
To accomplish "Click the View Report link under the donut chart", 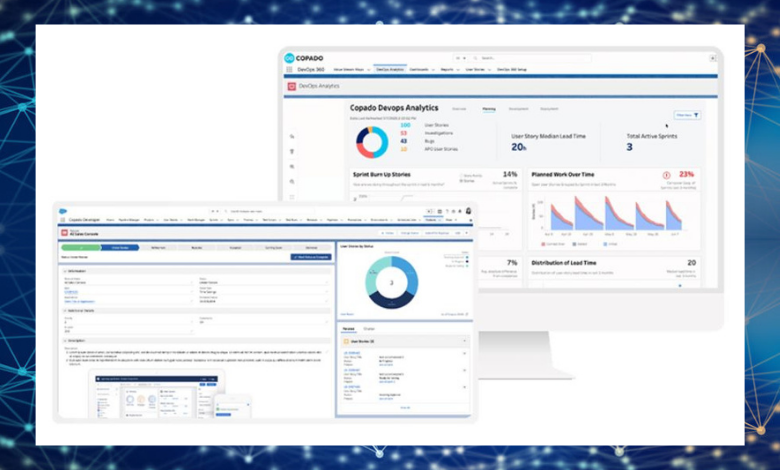I will 347,314.
